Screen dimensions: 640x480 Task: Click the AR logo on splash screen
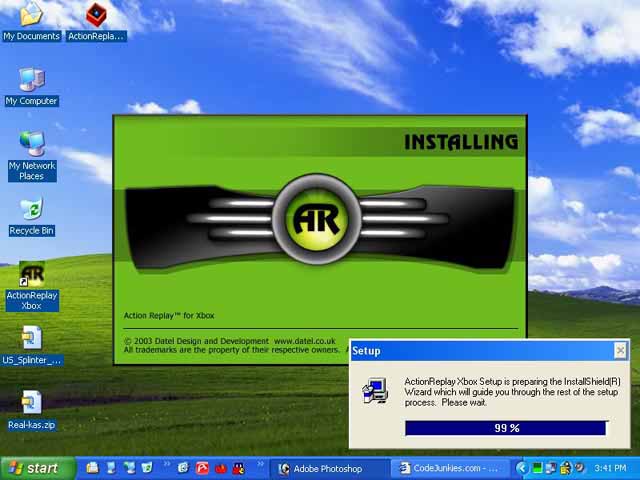coord(317,219)
